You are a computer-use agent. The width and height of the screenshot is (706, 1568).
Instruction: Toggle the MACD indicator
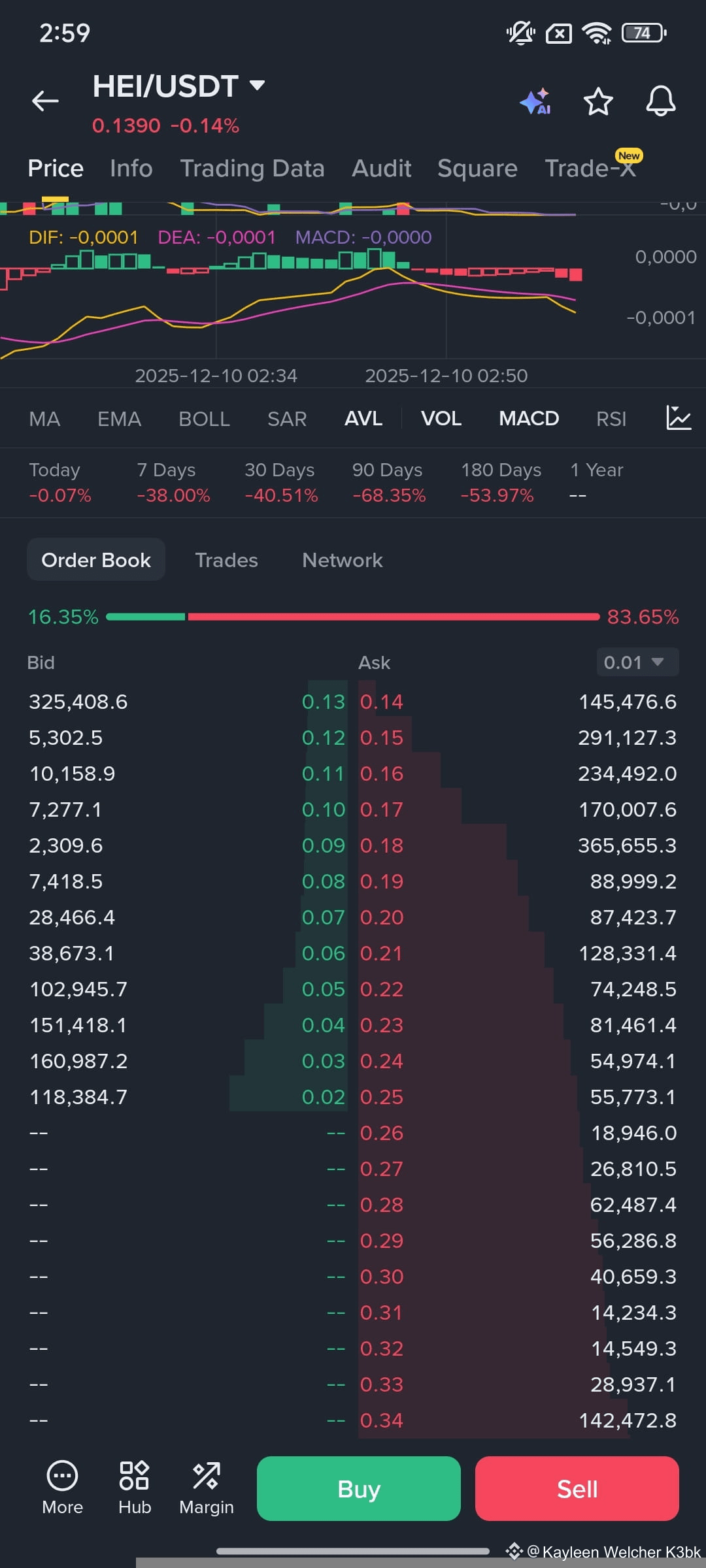529,418
